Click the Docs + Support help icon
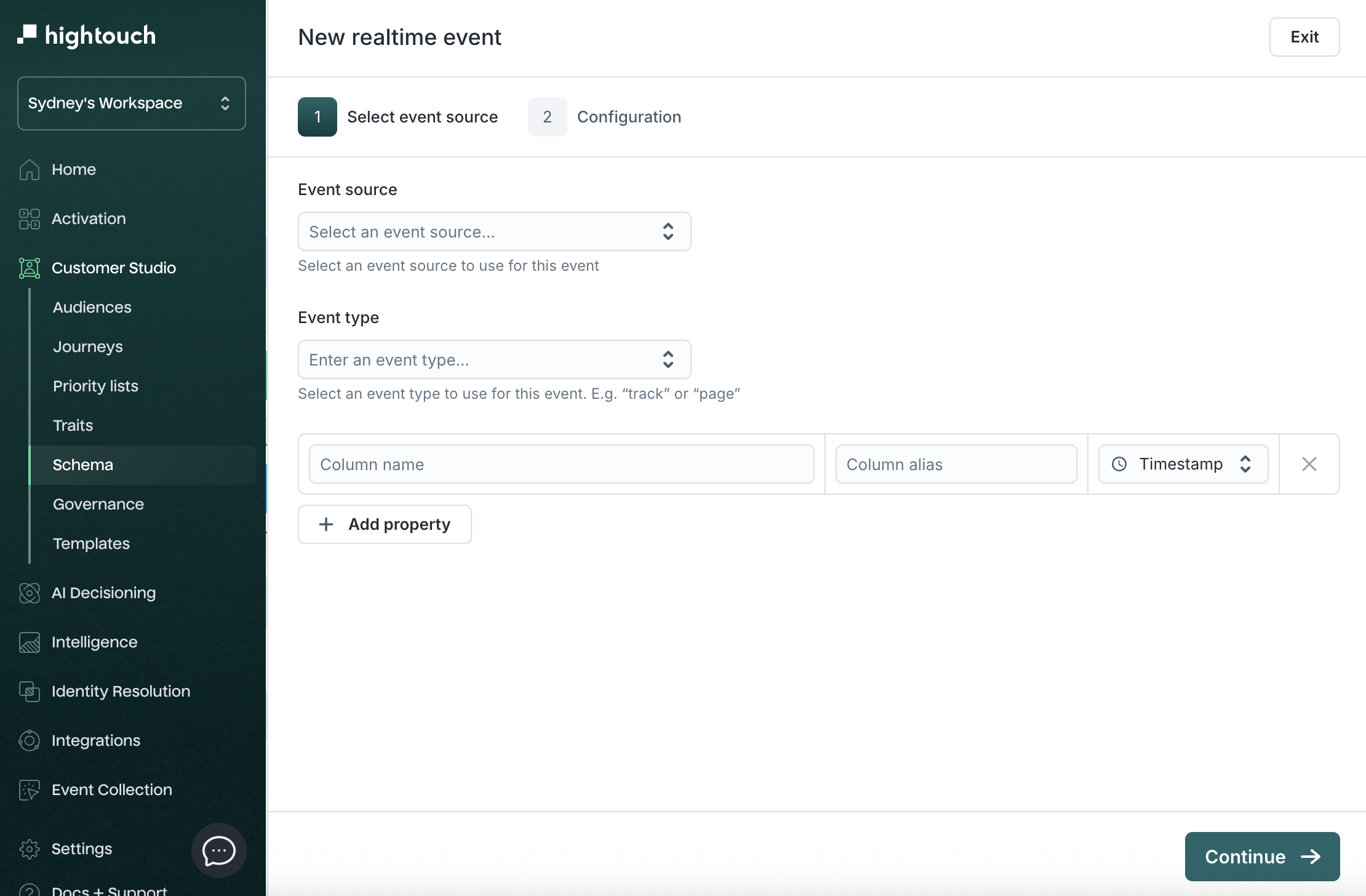Image resolution: width=1366 pixels, height=896 pixels. tap(29, 890)
